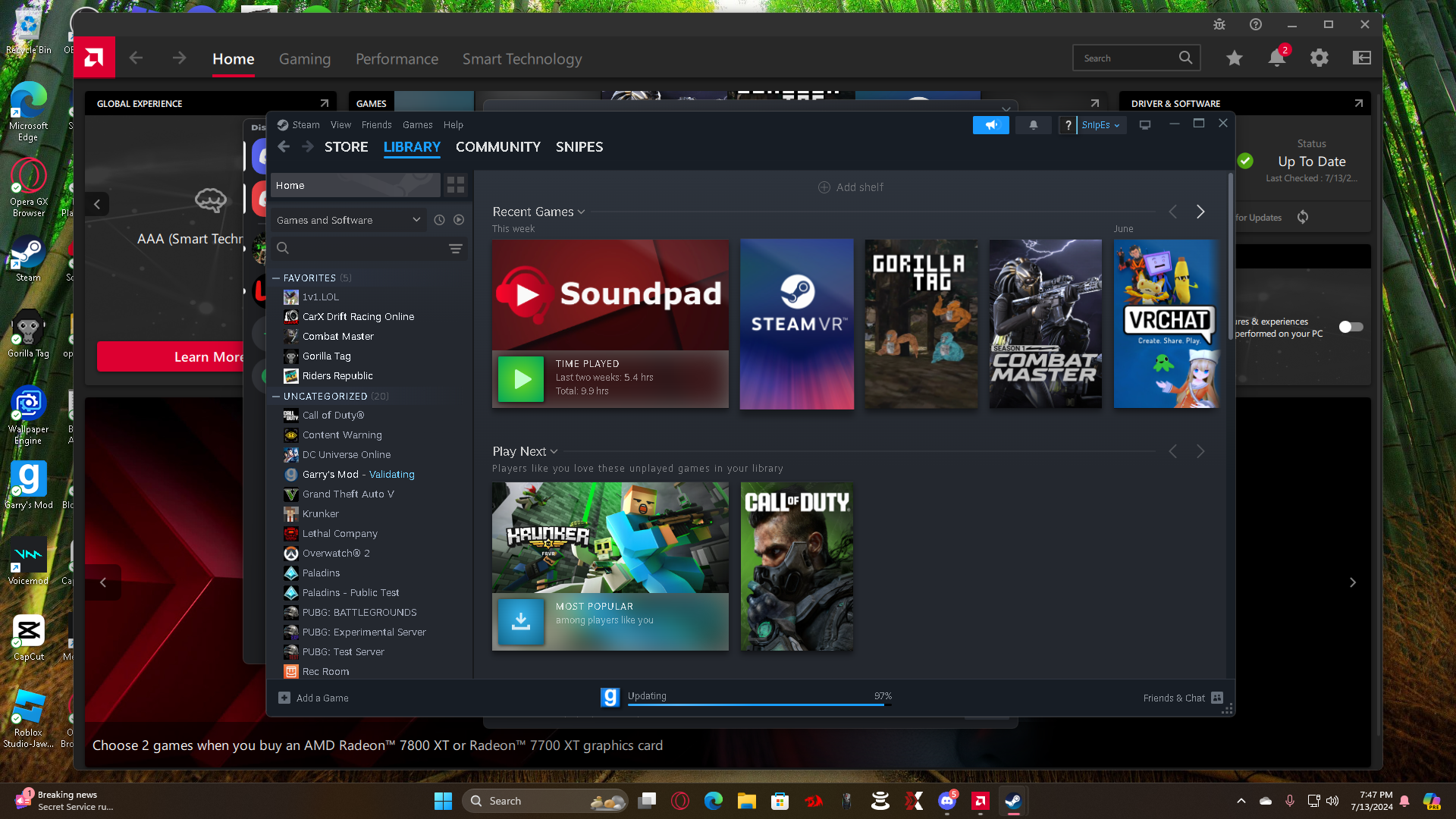Collapse the Favorites category in Steam

(276, 278)
